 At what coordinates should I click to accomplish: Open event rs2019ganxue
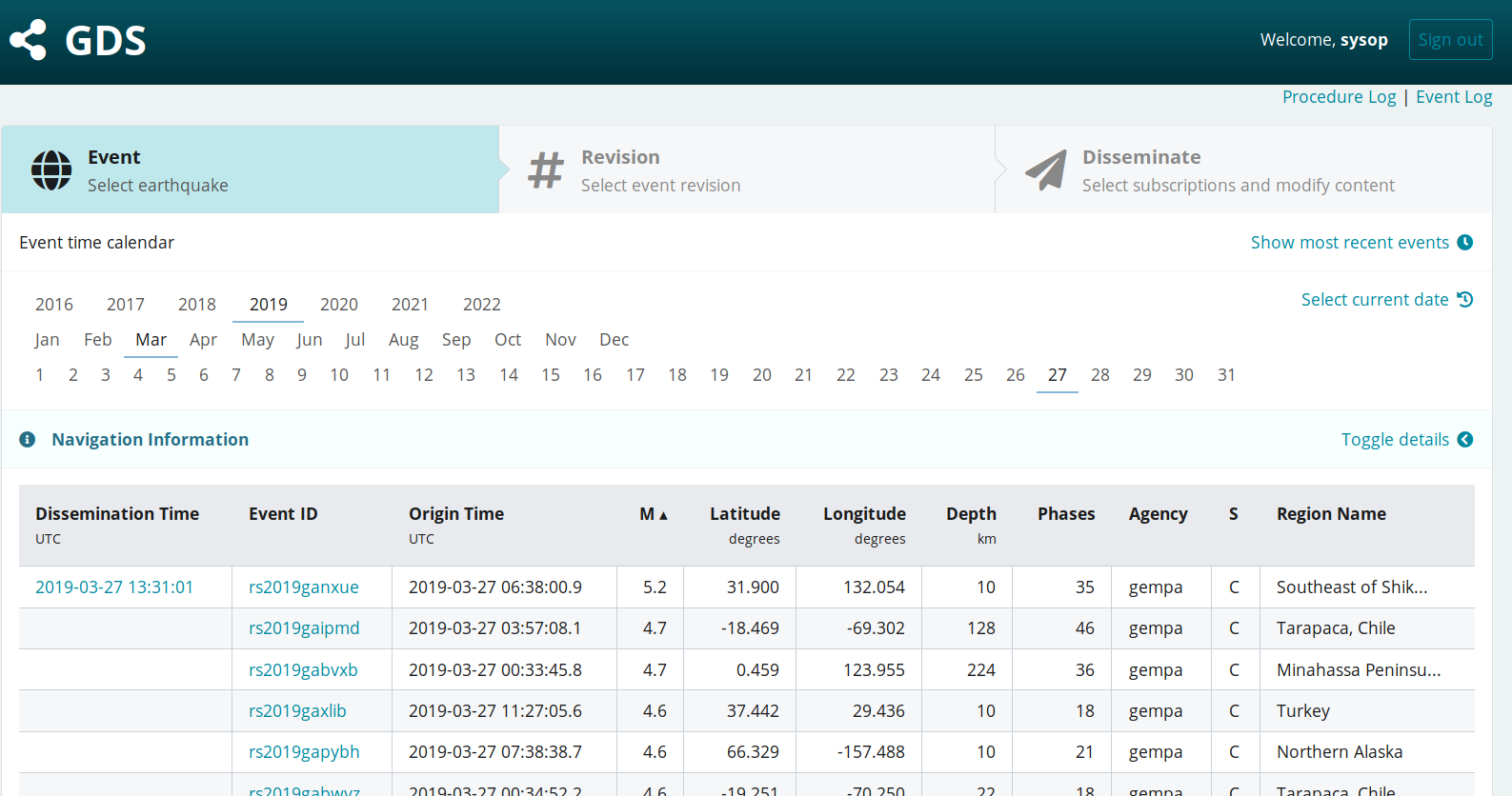[x=304, y=587]
